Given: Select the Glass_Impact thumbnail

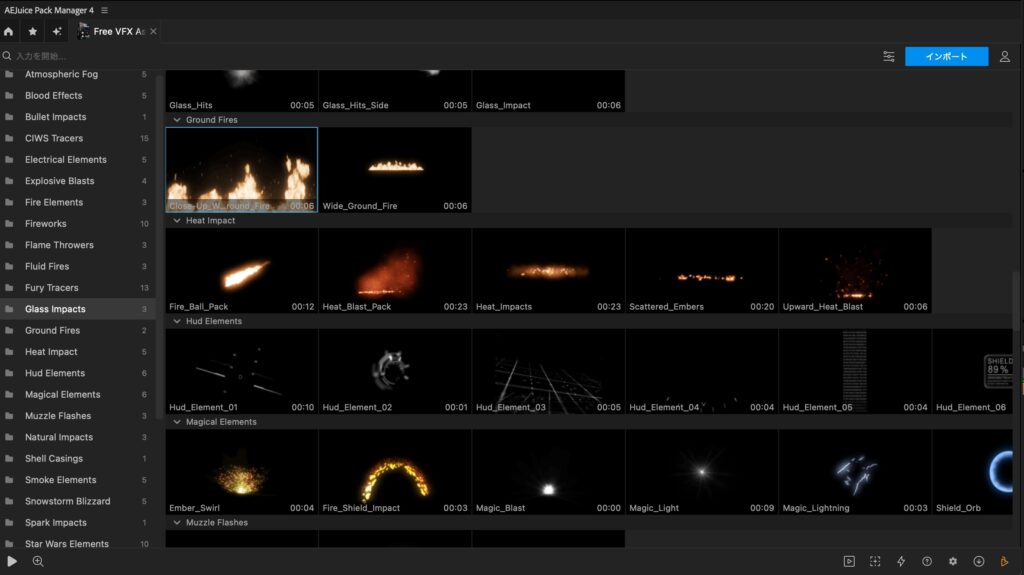Looking at the screenshot, I should [x=549, y=91].
